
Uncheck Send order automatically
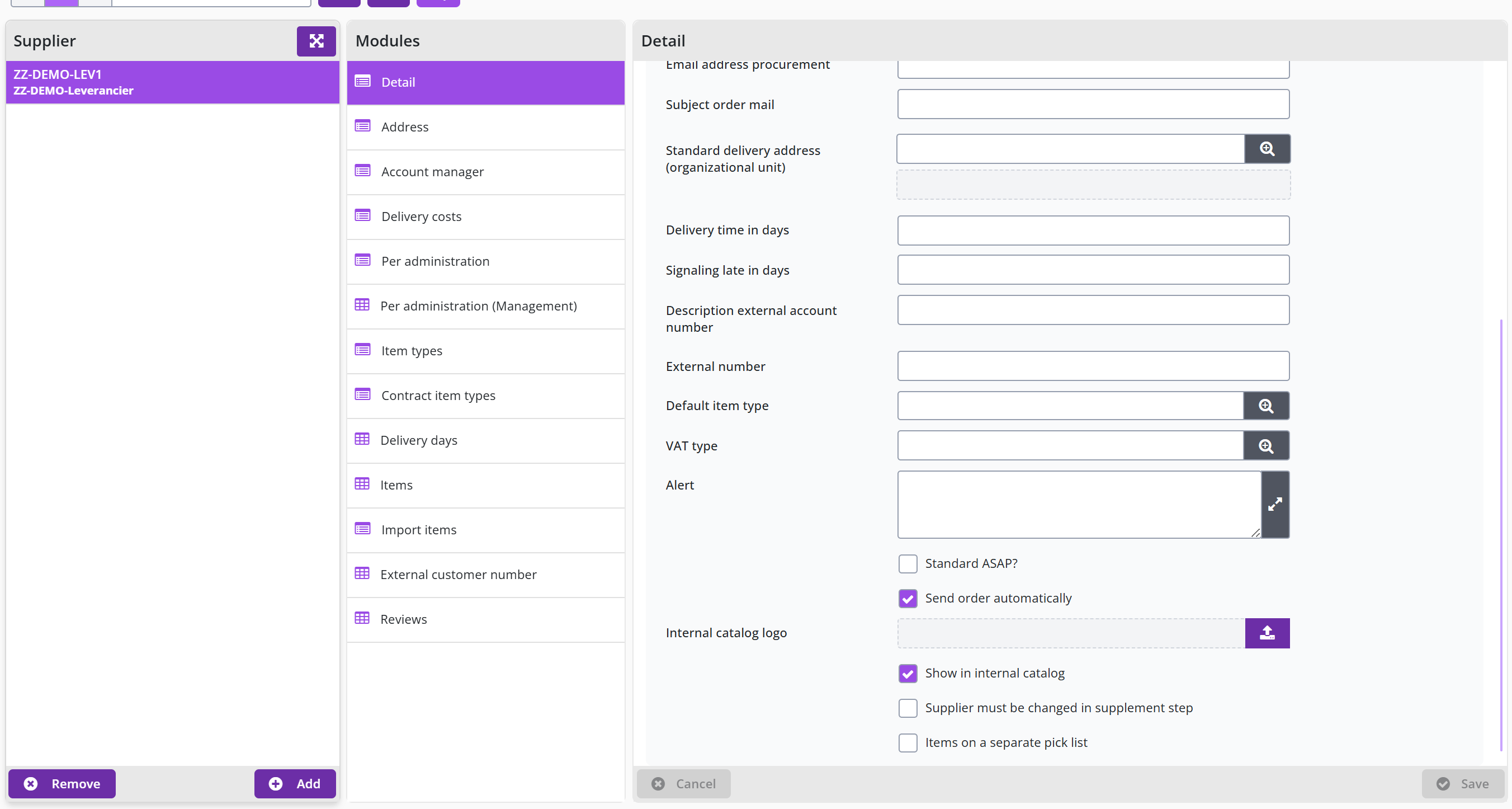tap(908, 598)
